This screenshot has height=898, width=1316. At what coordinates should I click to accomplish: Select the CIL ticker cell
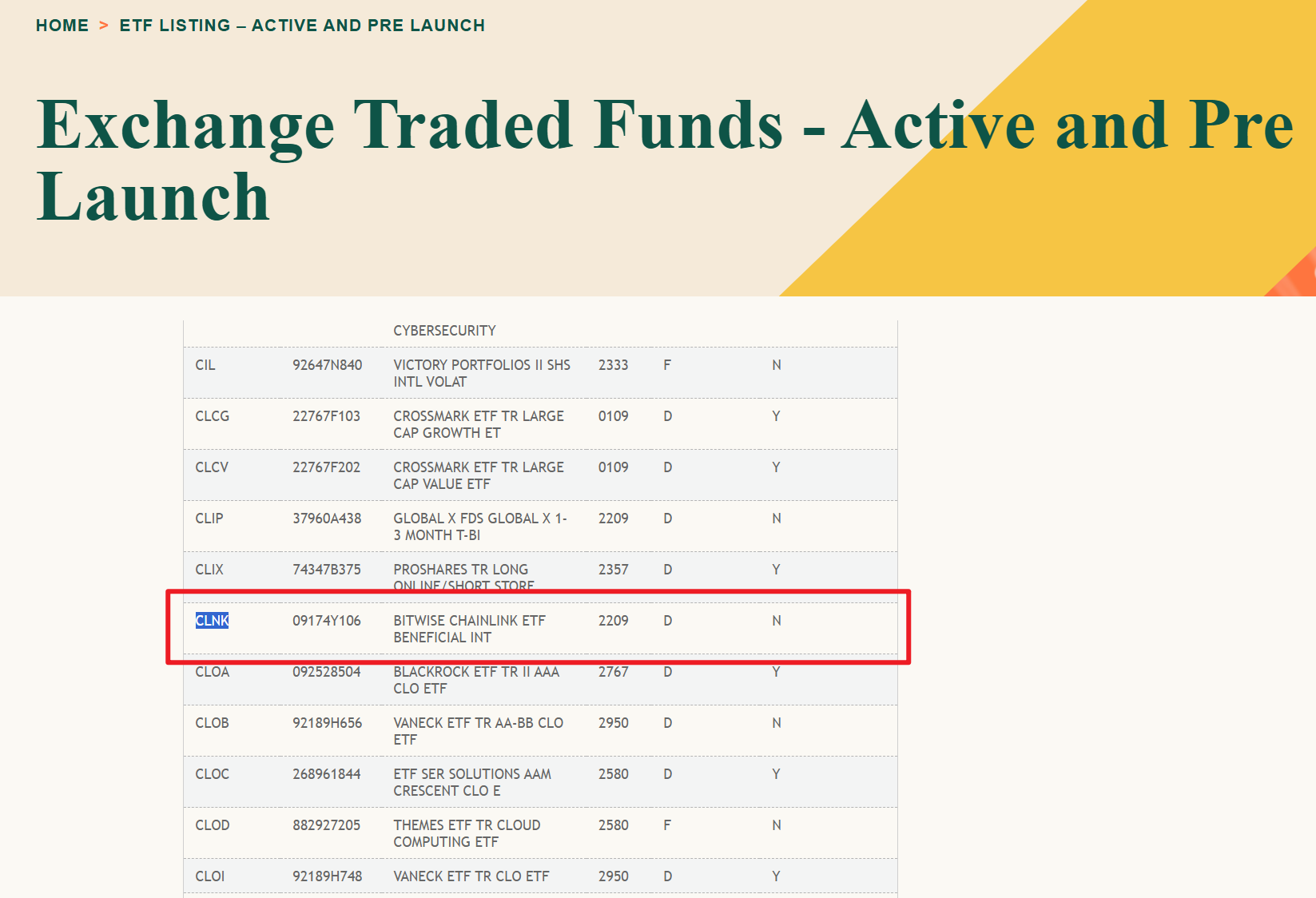205,365
